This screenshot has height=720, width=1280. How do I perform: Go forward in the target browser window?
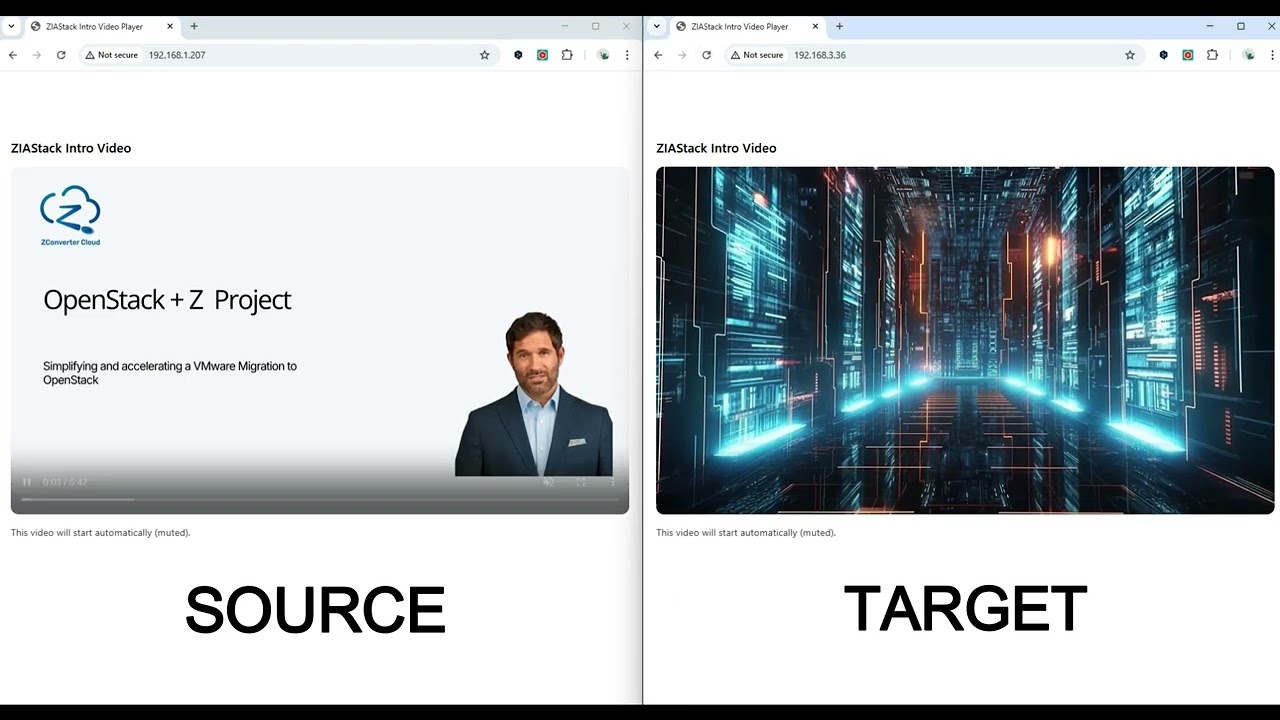pyautogui.click(x=682, y=55)
